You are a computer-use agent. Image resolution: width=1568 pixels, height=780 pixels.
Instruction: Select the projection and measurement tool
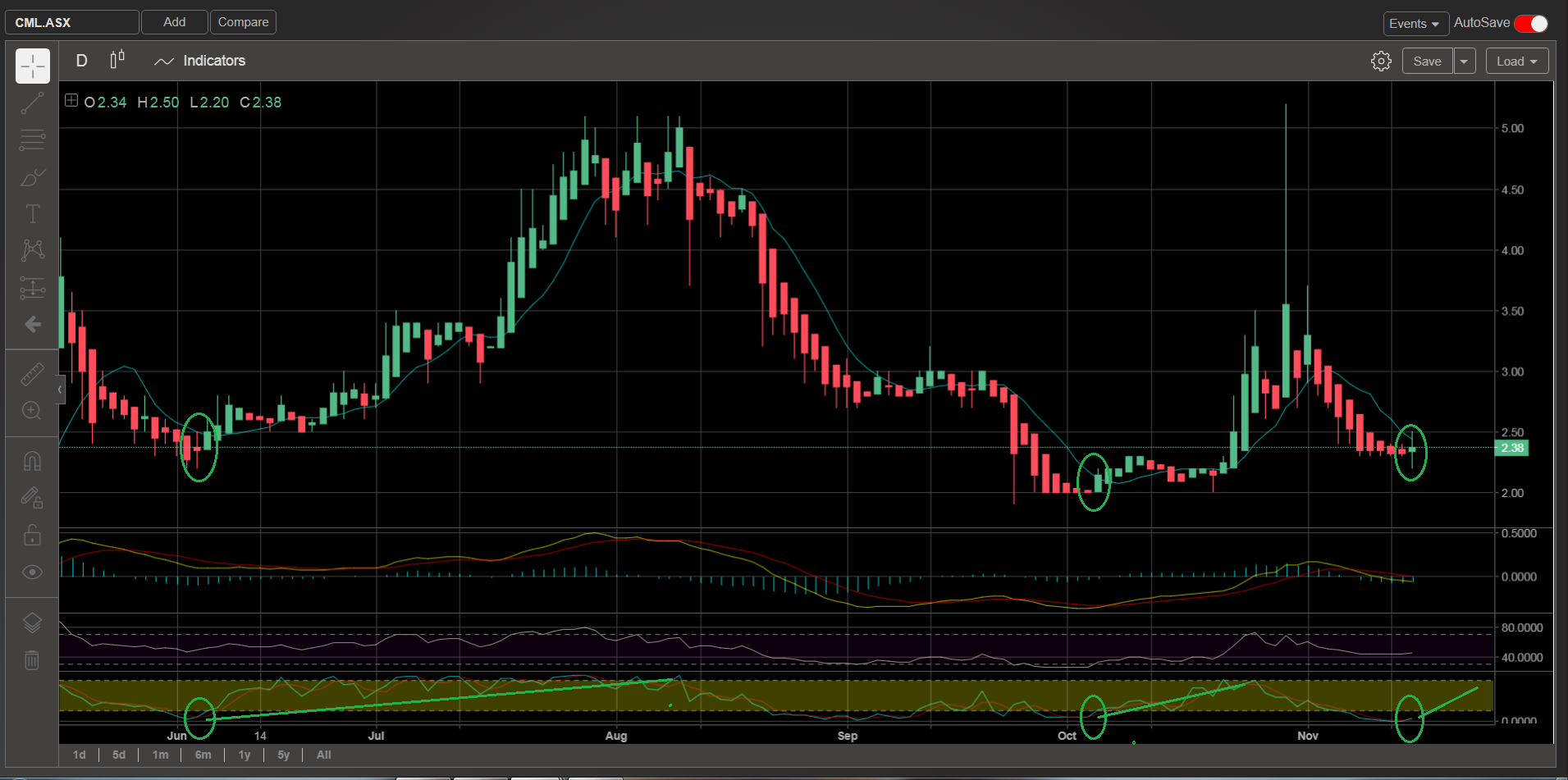pos(33,288)
